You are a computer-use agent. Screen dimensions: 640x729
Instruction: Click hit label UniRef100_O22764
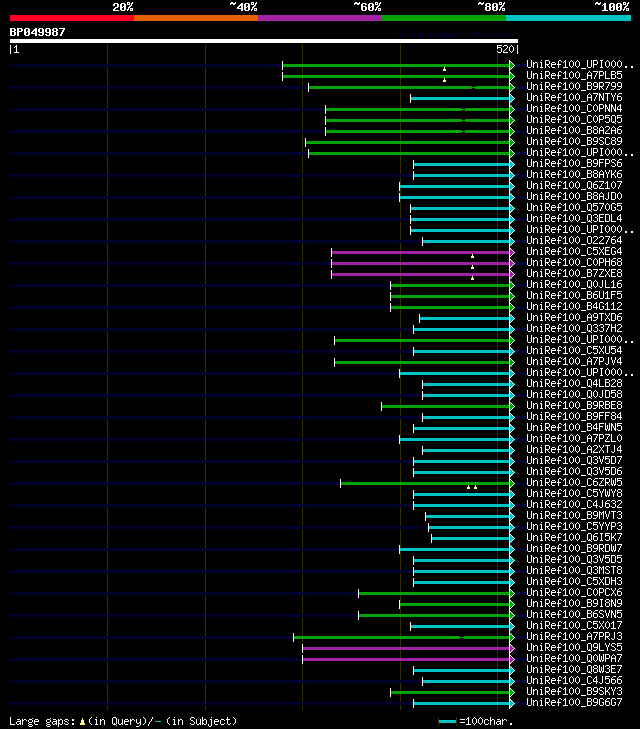pos(574,240)
